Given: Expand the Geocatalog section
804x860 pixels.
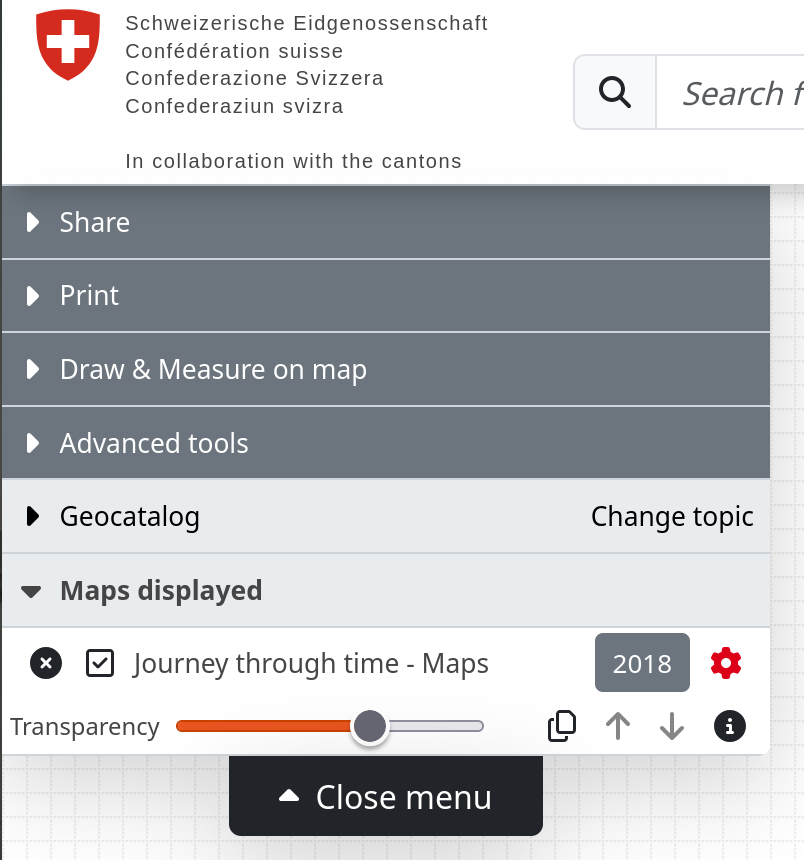Looking at the screenshot, I should coord(130,517).
